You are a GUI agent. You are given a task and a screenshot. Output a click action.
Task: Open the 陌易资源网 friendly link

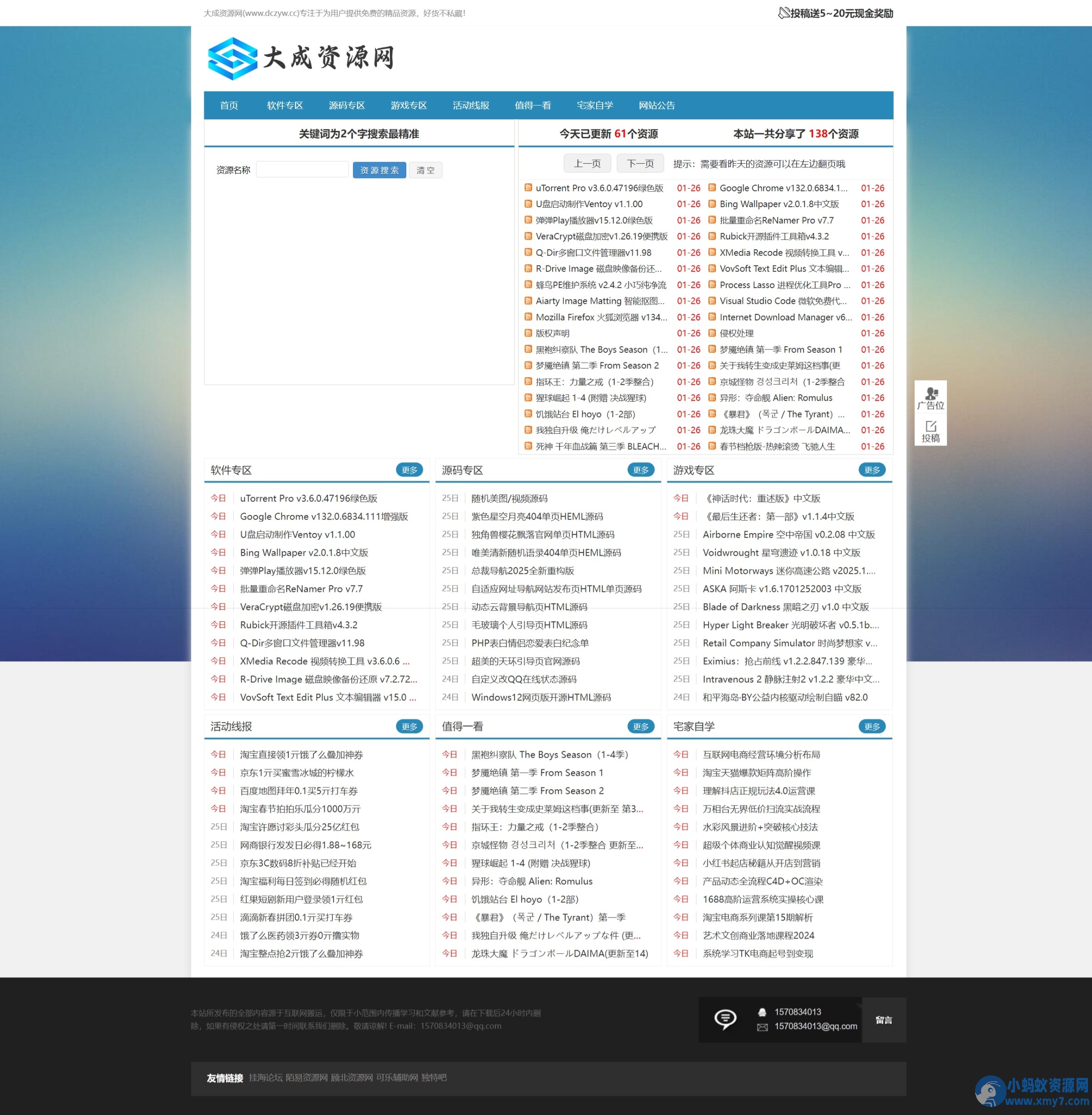tap(307, 1077)
